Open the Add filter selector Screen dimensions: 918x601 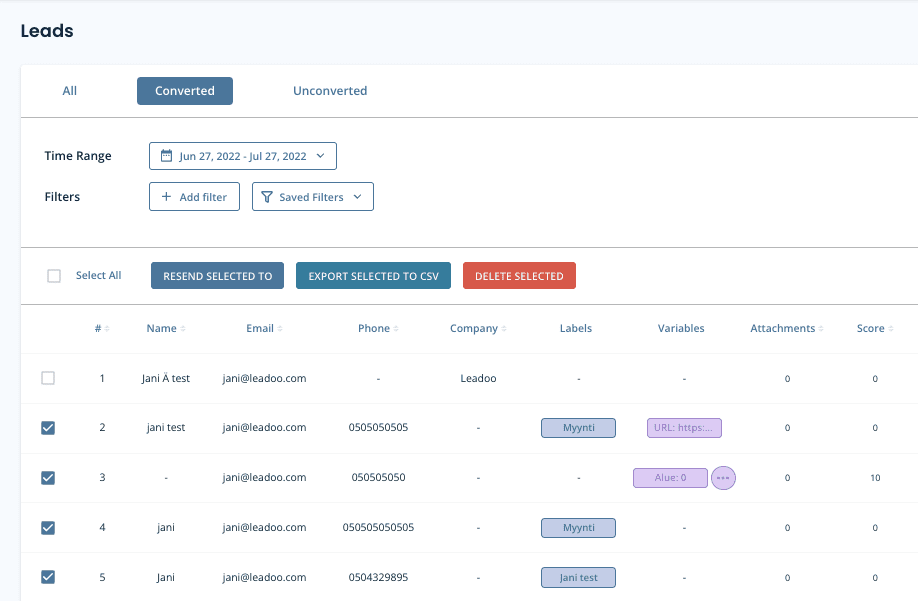[x=194, y=196]
